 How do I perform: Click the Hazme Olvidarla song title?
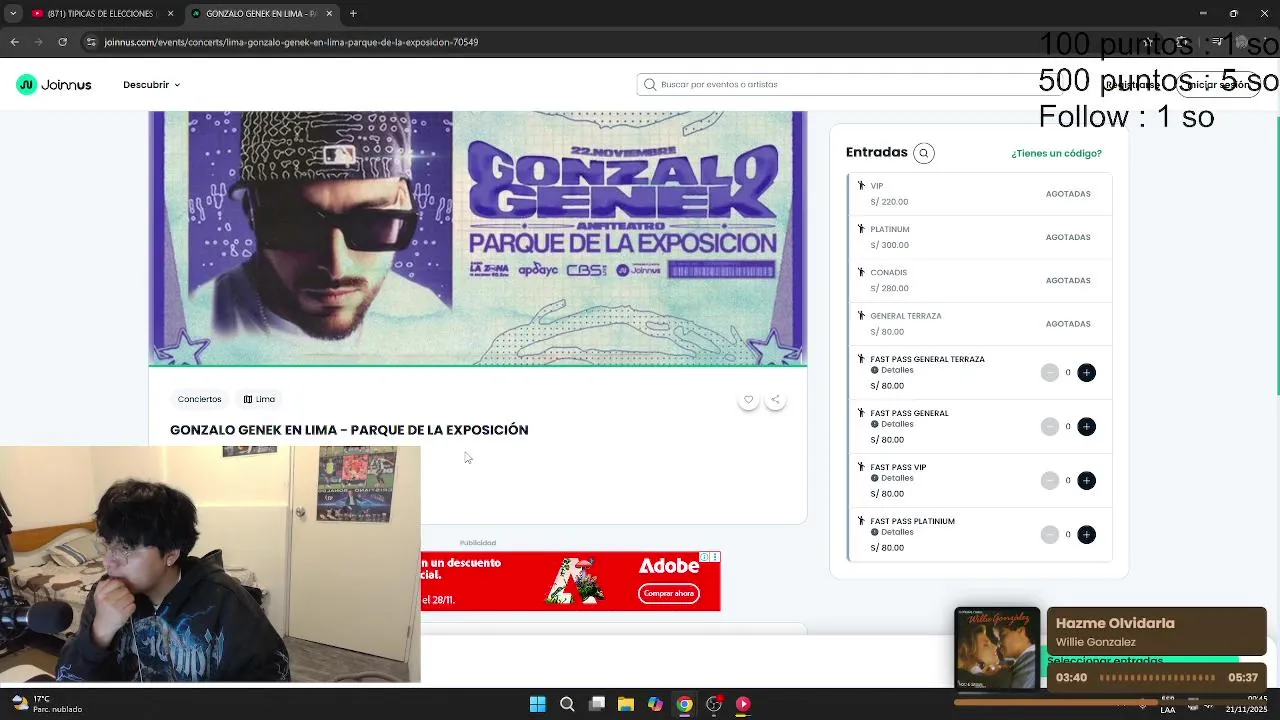coord(1115,623)
